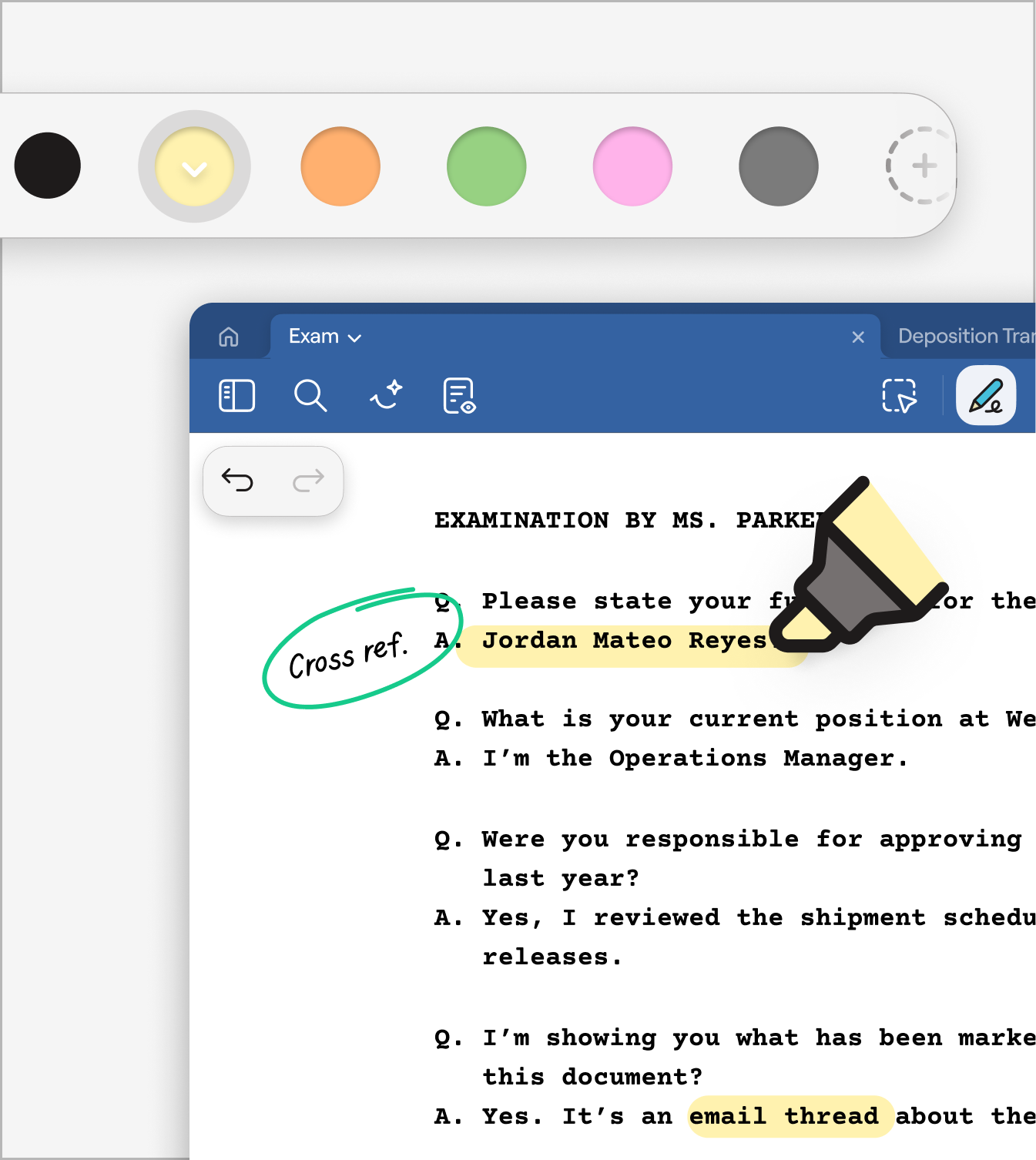Activate the selection tool
The width and height of the screenshot is (1036, 1160).
[899, 396]
